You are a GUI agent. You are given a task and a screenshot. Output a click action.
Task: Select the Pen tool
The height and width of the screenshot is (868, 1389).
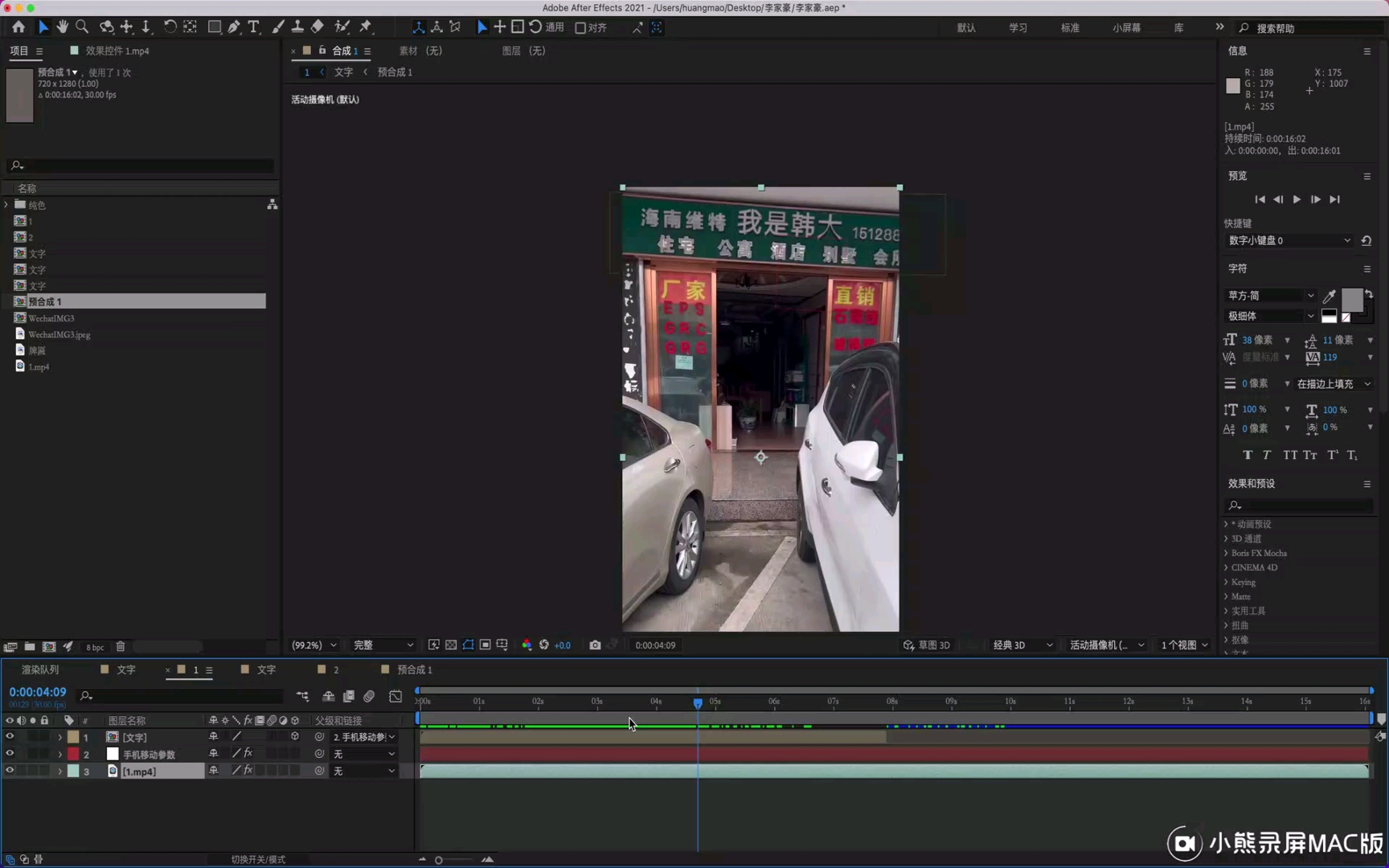[234, 27]
